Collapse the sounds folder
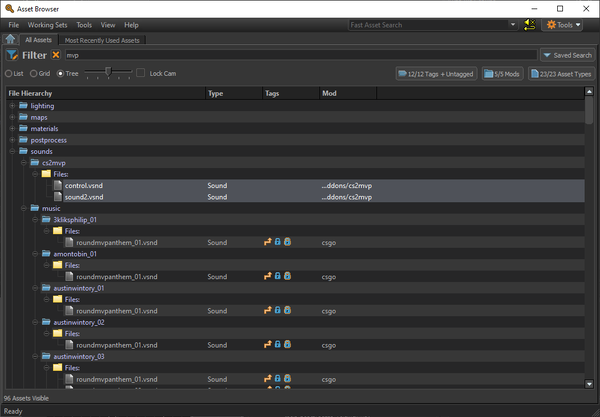Screen dimensions: 600x417 click(12, 151)
